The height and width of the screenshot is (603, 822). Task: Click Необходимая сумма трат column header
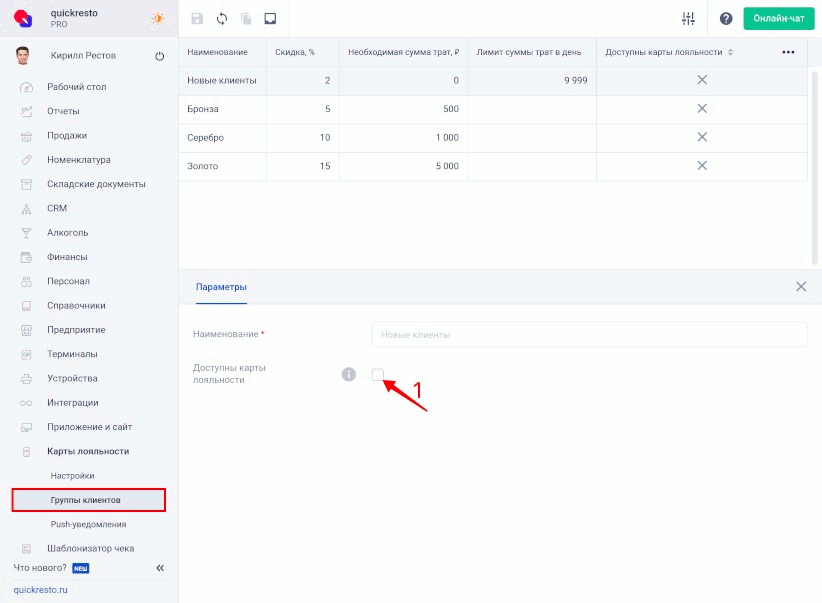(404, 52)
